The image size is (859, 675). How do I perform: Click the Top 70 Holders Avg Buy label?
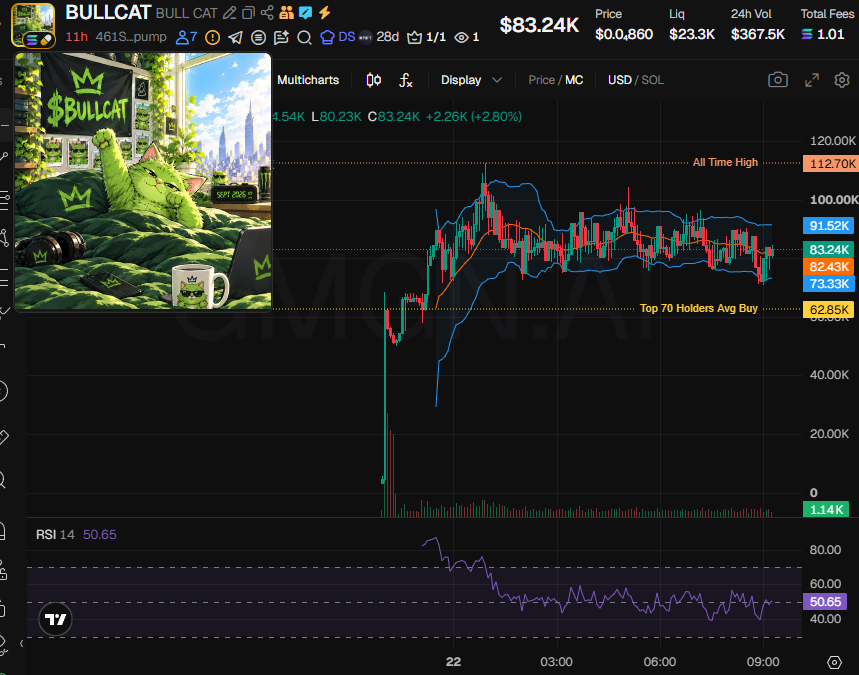[698, 308]
